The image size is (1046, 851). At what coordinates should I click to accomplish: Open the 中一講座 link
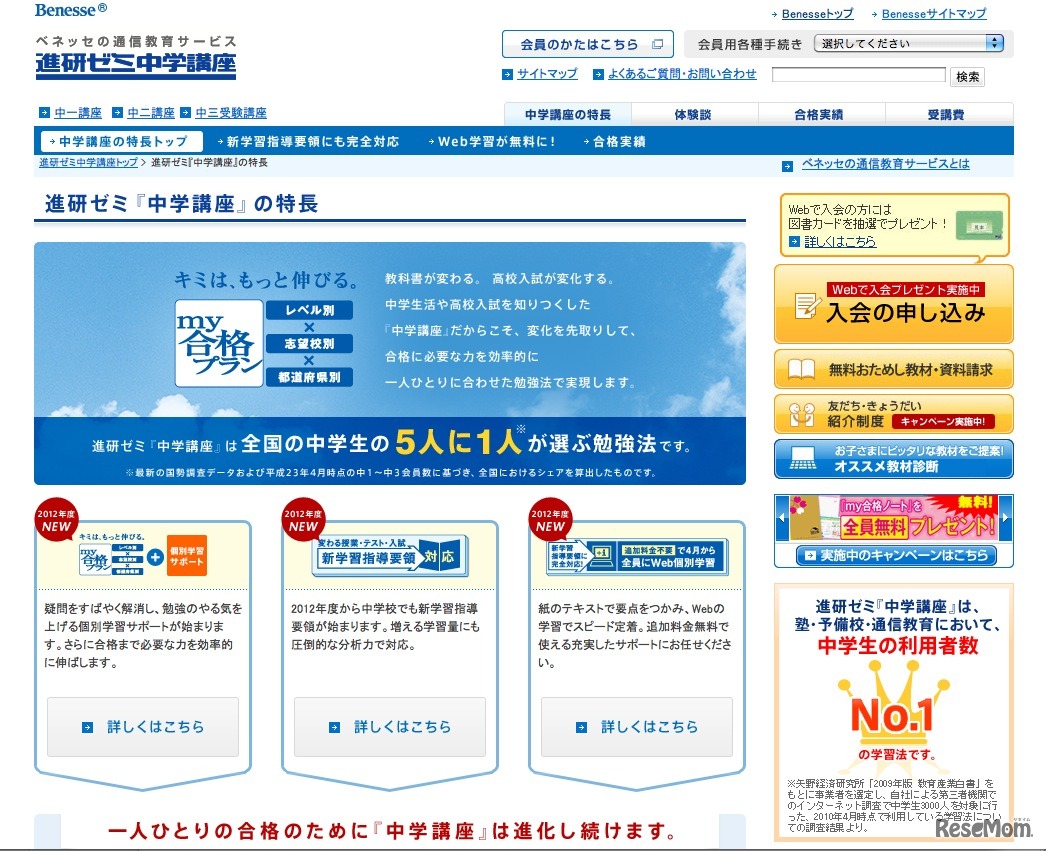pyautogui.click(x=78, y=113)
